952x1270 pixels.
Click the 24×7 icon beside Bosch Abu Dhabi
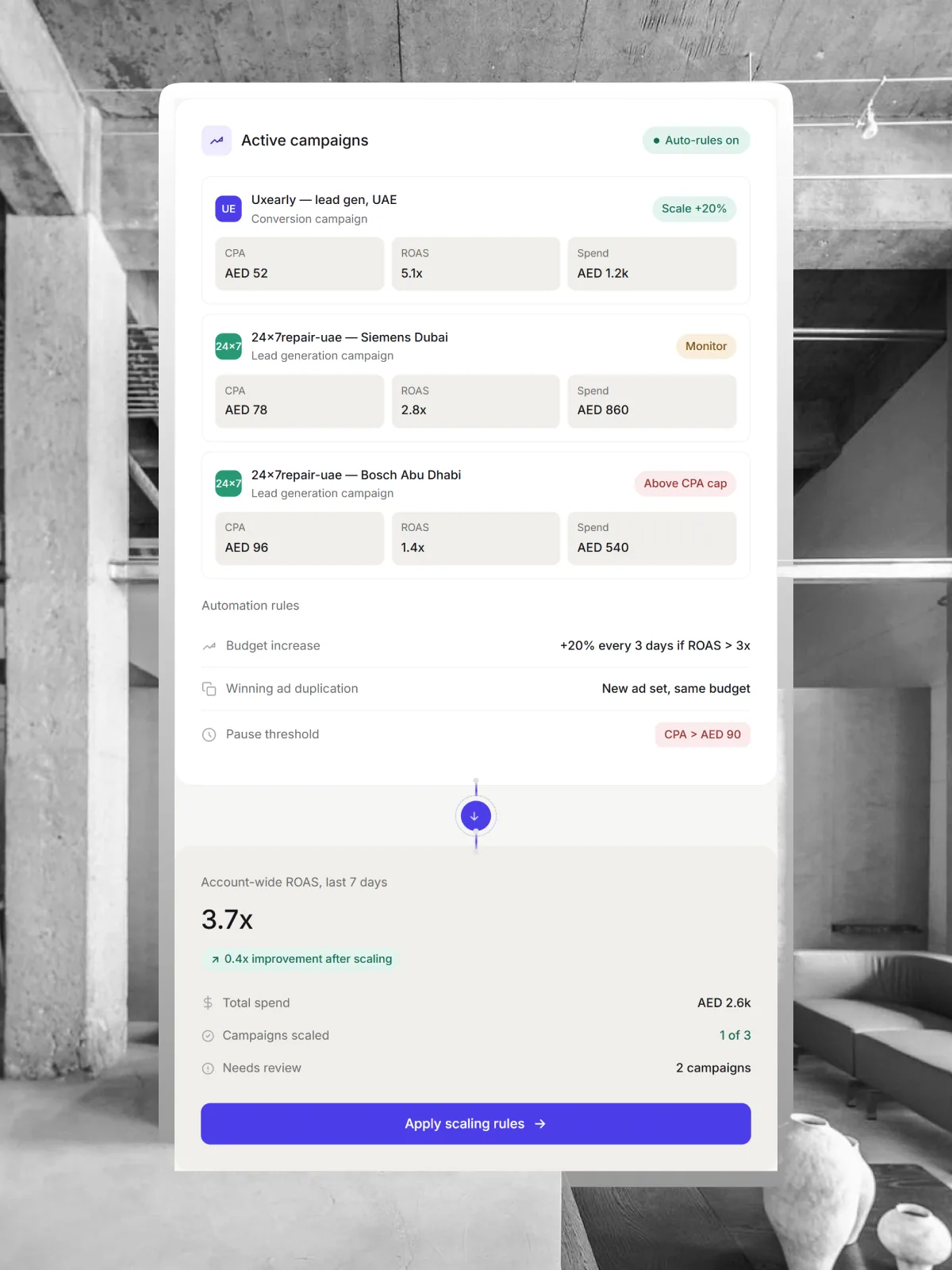pyautogui.click(x=228, y=483)
